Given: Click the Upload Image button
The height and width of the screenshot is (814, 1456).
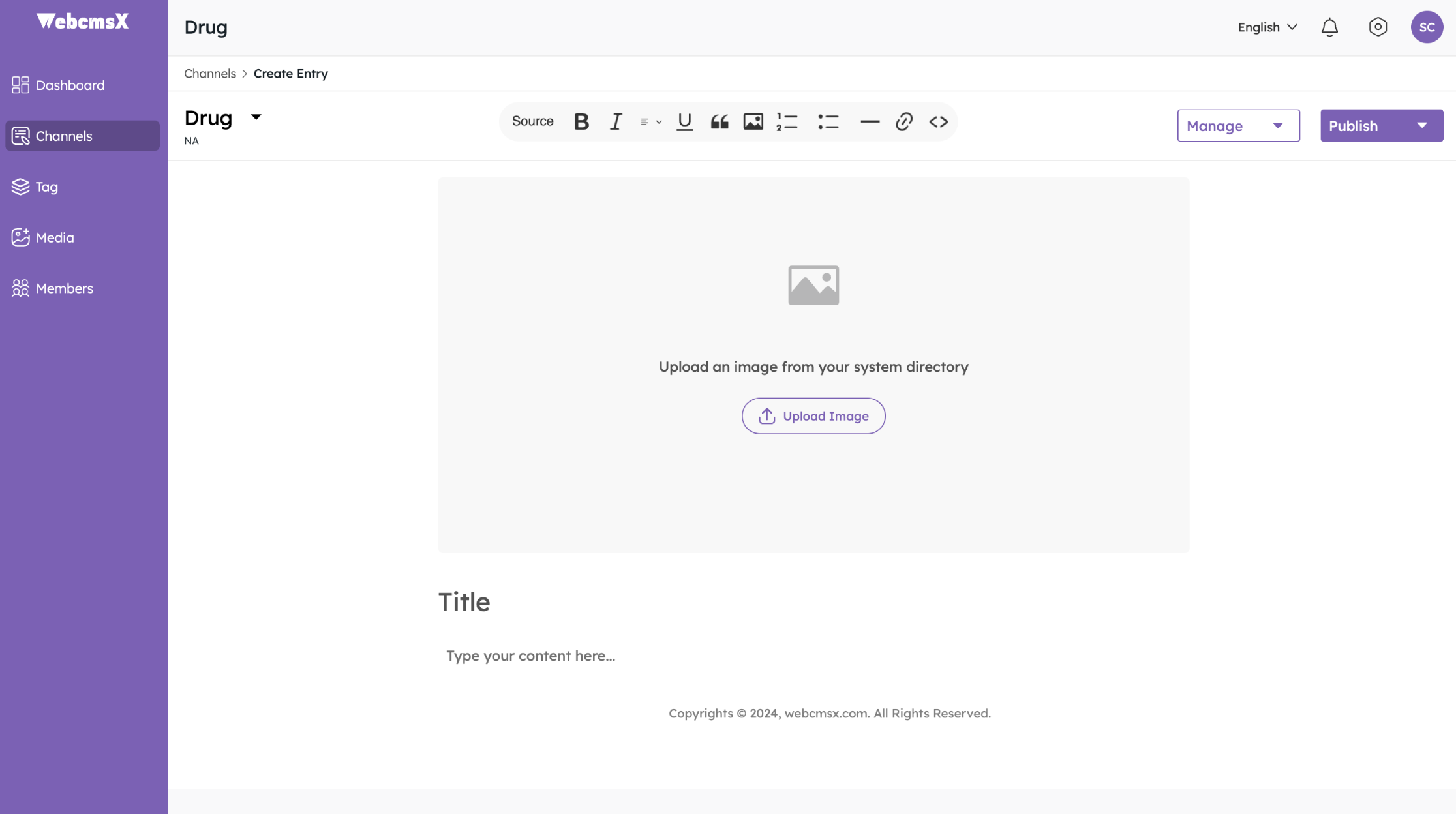Looking at the screenshot, I should coord(813,416).
